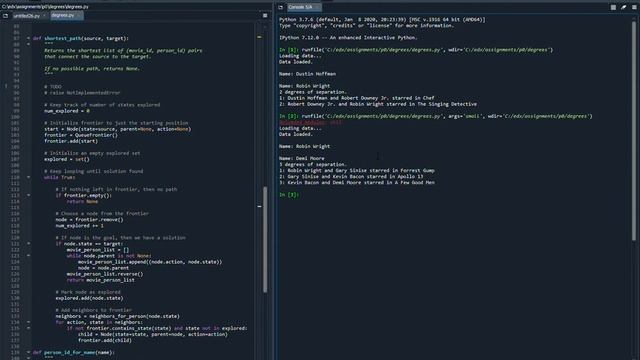Click the 'movie_person_list.reverse()' line
This screenshot has height=360, width=640.
pyautogui.click(x=105, y=274)
